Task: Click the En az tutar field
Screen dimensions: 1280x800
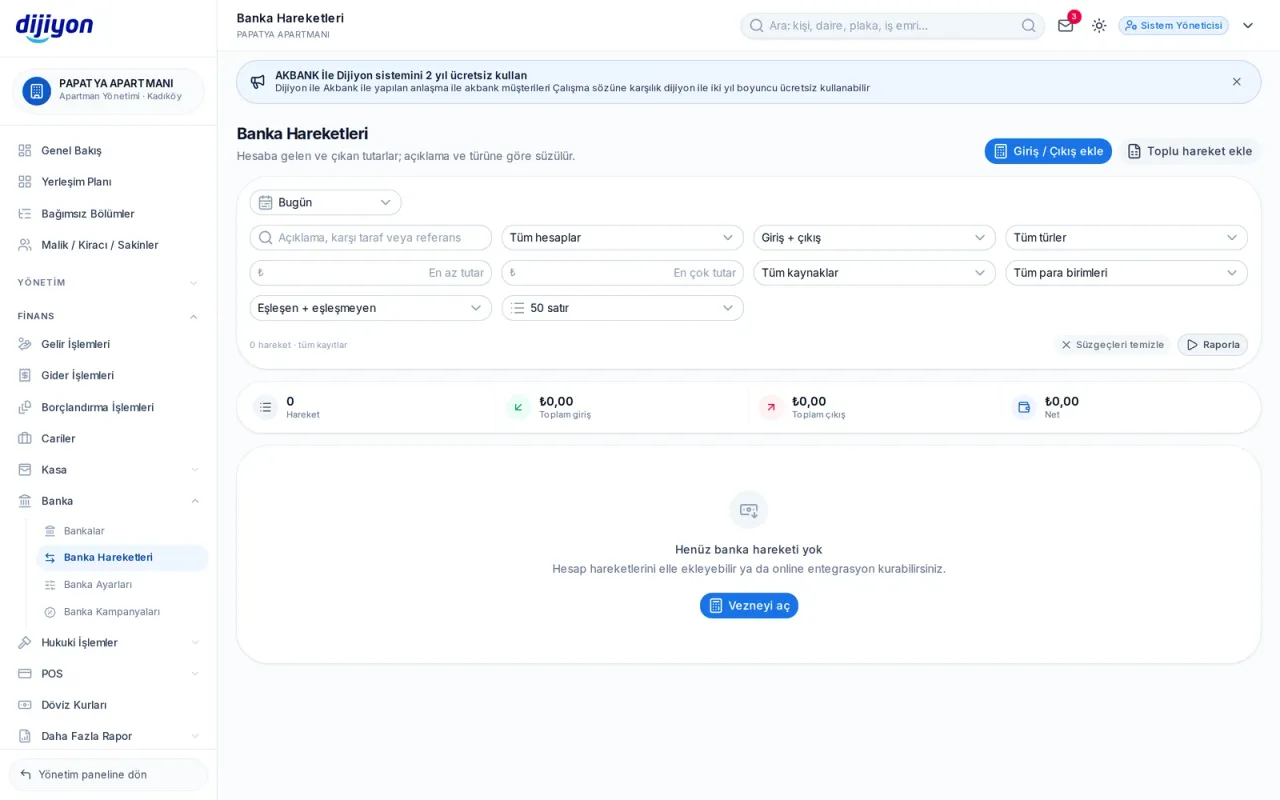Action: pyautogui.click(x=370, y=272)
